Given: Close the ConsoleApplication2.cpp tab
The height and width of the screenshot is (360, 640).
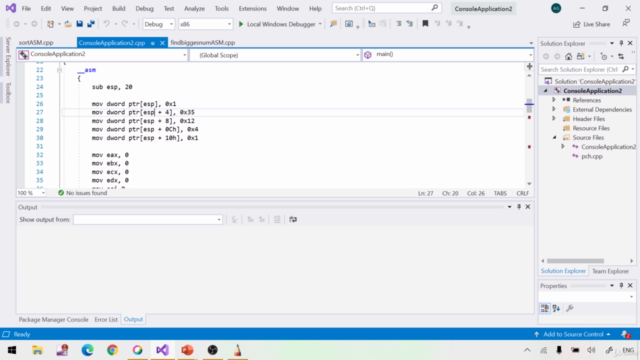Looking at the screenshot, I should 162,43.
